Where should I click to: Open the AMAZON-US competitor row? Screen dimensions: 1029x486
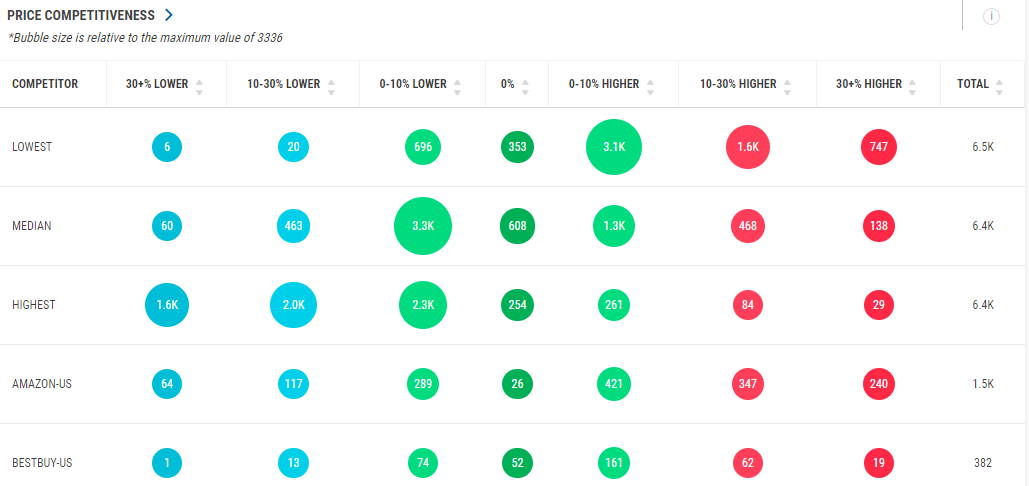tap(38, 384)
